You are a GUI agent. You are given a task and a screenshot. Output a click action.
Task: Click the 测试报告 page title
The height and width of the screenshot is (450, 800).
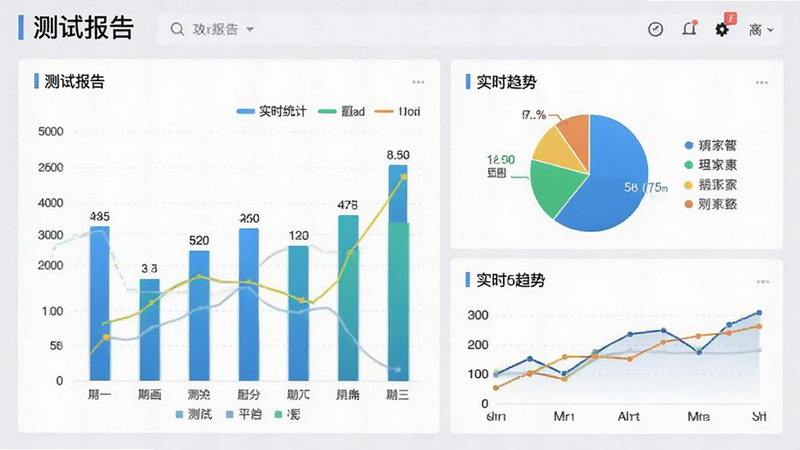pyautogui.click(x=84, y=28)
